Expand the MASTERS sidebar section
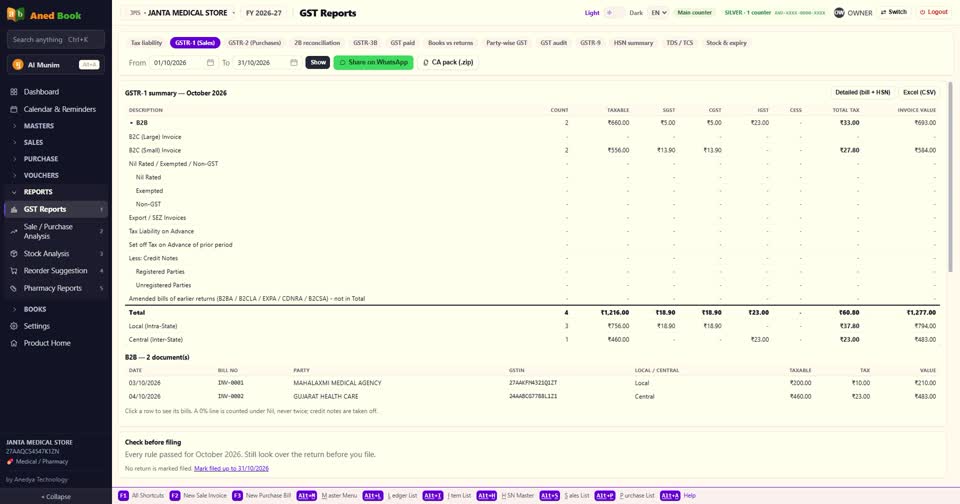The height and width of the screenshot is (504, 960). [56, 126]
